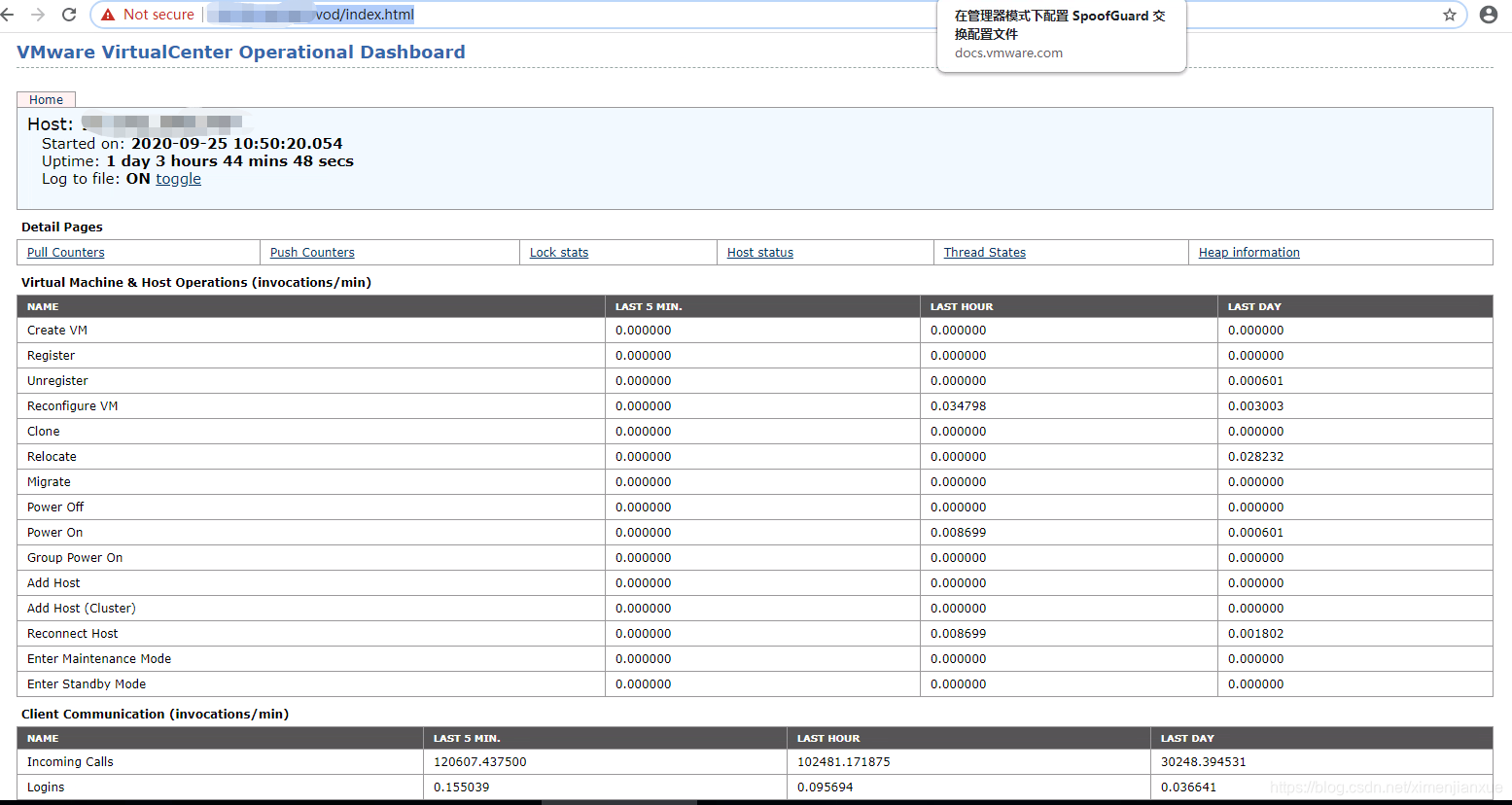Image resolution: width=1512 pixels, height=805 pixels.
Task: Select the Reconfigure VM row name
Action: click(x=72, y=406)
